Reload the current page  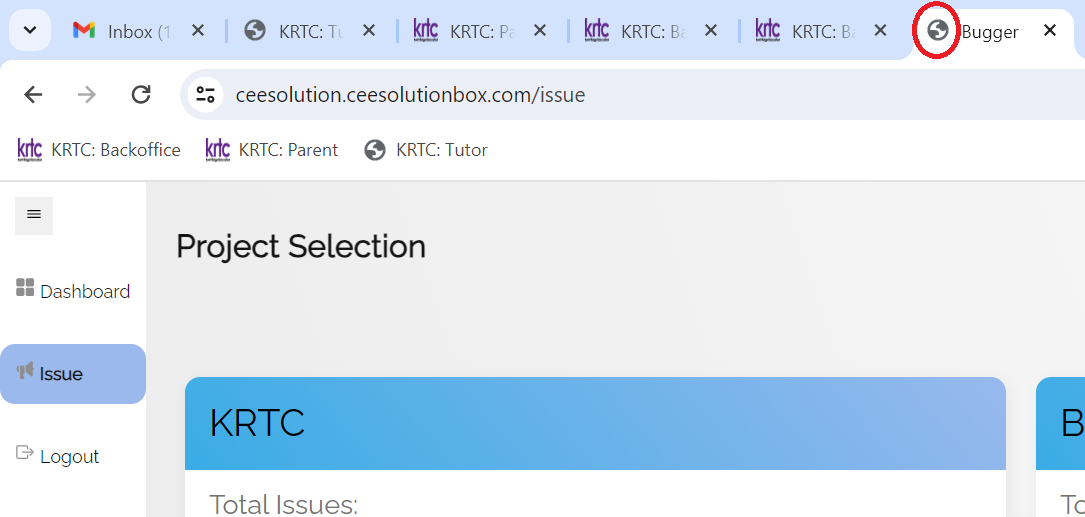click(141, 95)
